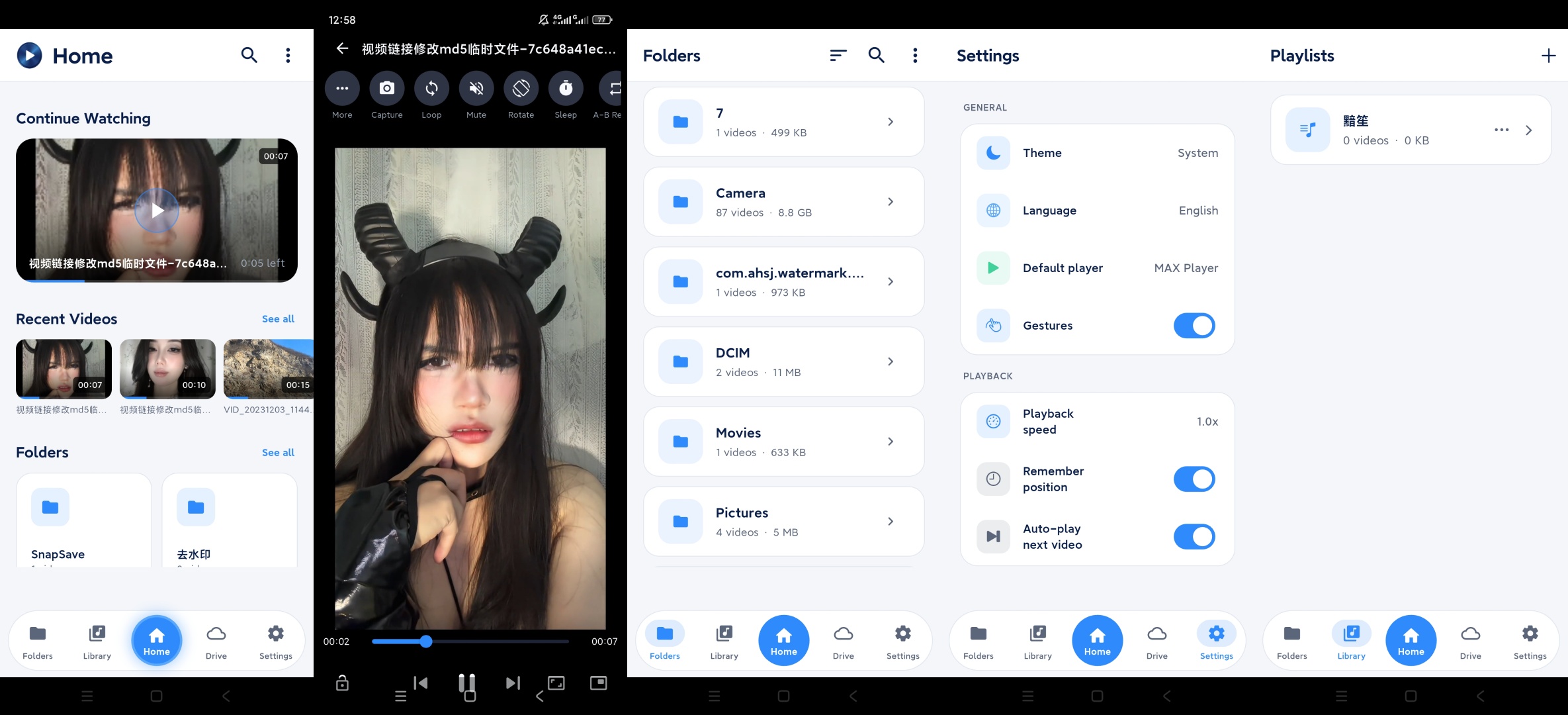The image size is (1568, 715).
Task: Seek using the video progress slider
Action: click(x=470, y=641)
